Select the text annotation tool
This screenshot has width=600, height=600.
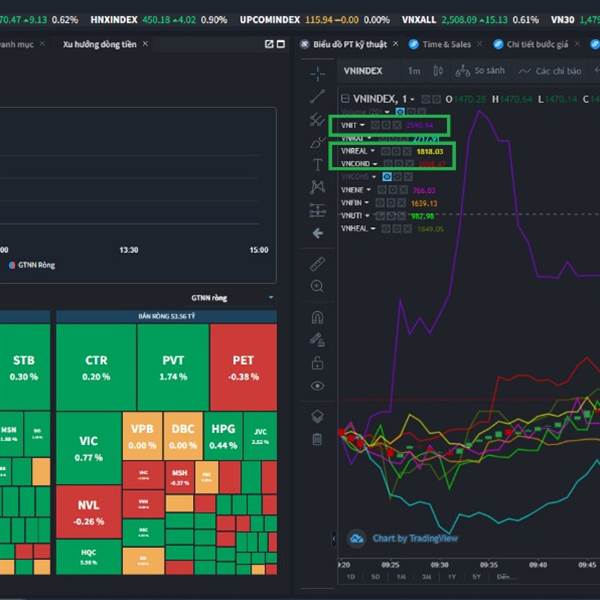317,165
